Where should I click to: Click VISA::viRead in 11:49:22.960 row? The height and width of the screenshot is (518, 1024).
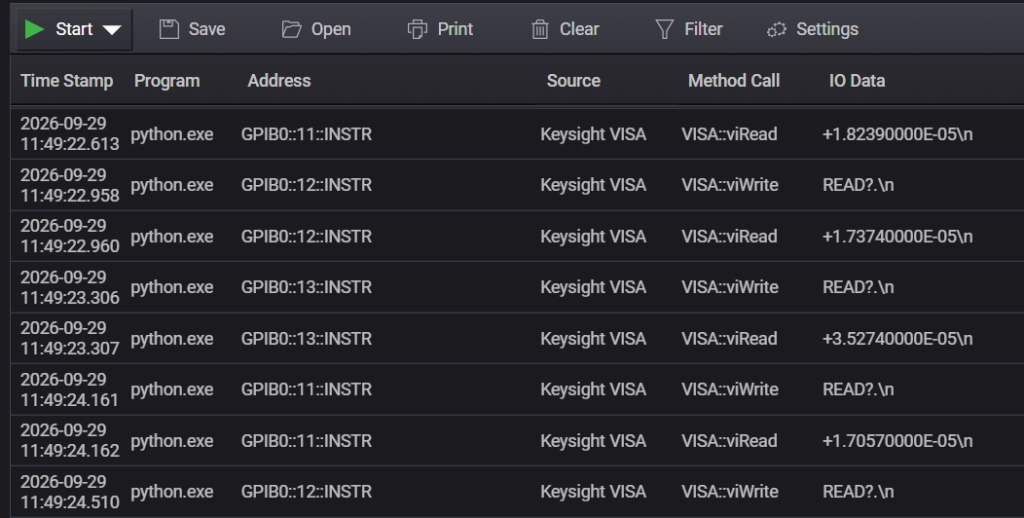[729, 236]
